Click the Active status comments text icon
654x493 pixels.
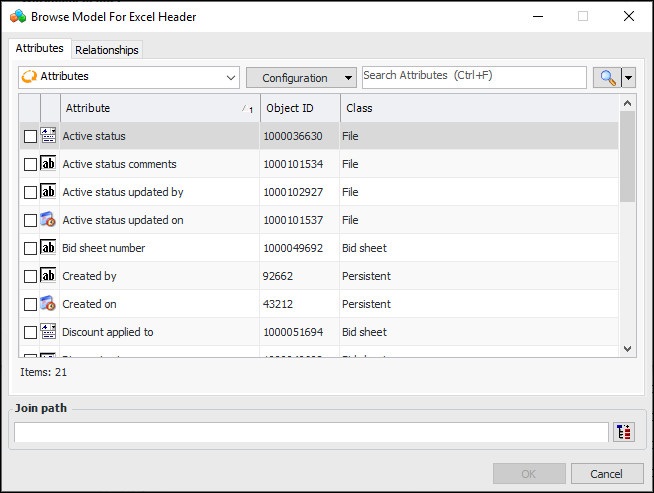pos(48,164)
